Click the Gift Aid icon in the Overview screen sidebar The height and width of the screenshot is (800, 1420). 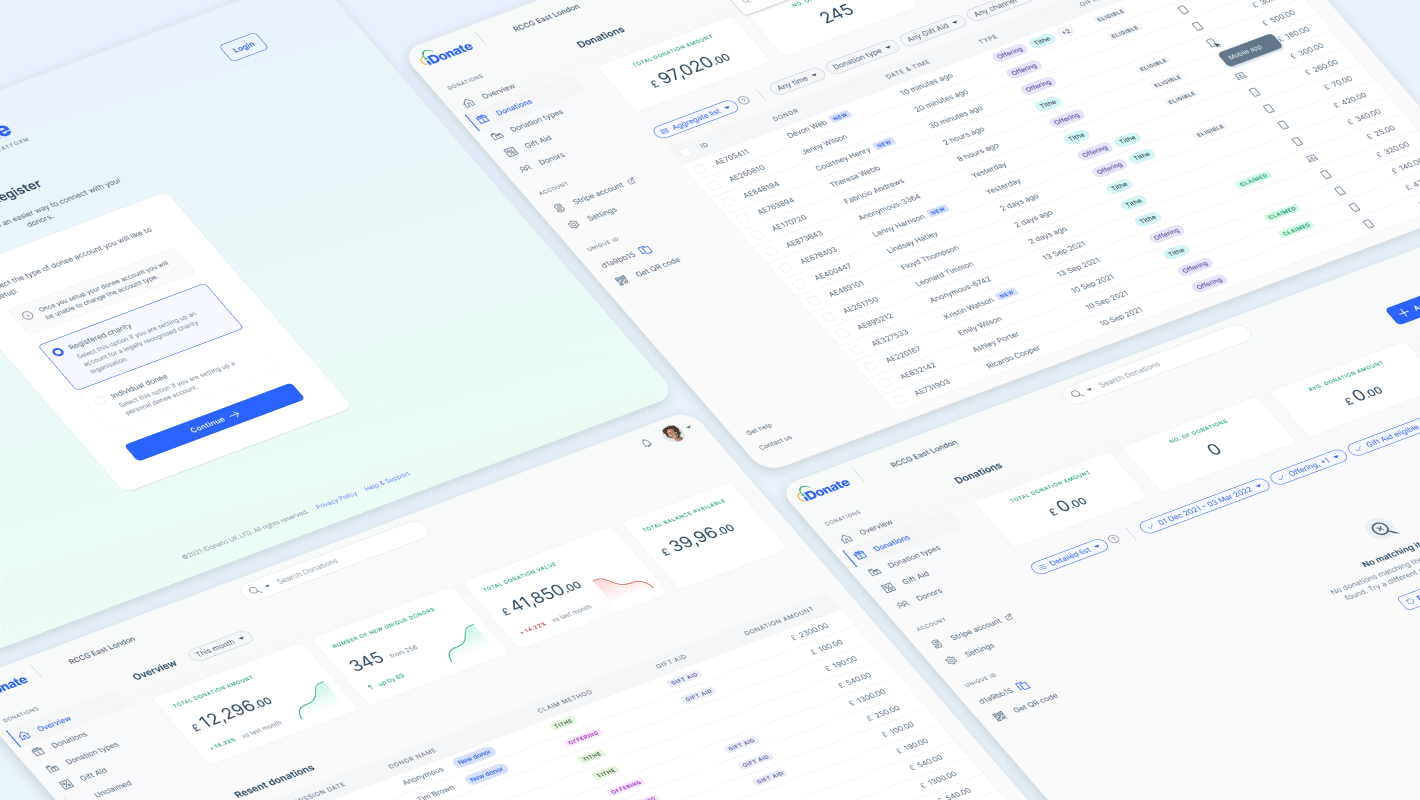click(66, 785)
